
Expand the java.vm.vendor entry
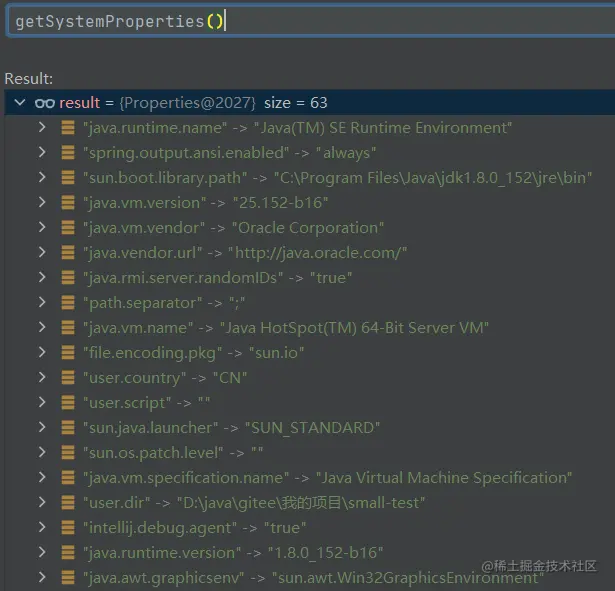pyautogui.click(x=42, y=227)
